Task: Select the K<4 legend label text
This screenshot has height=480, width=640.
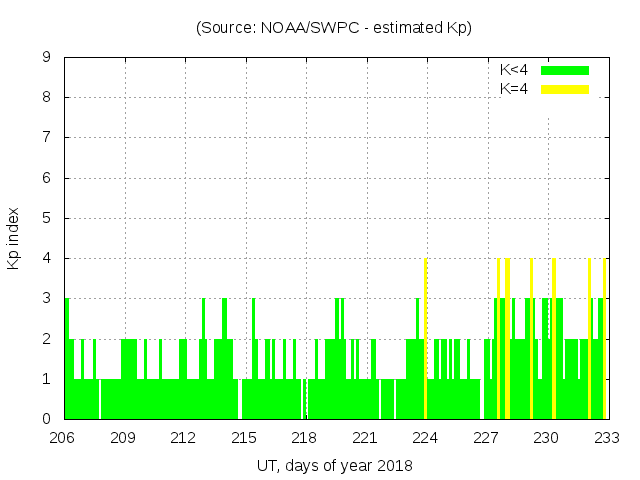Action: [514, 71]
